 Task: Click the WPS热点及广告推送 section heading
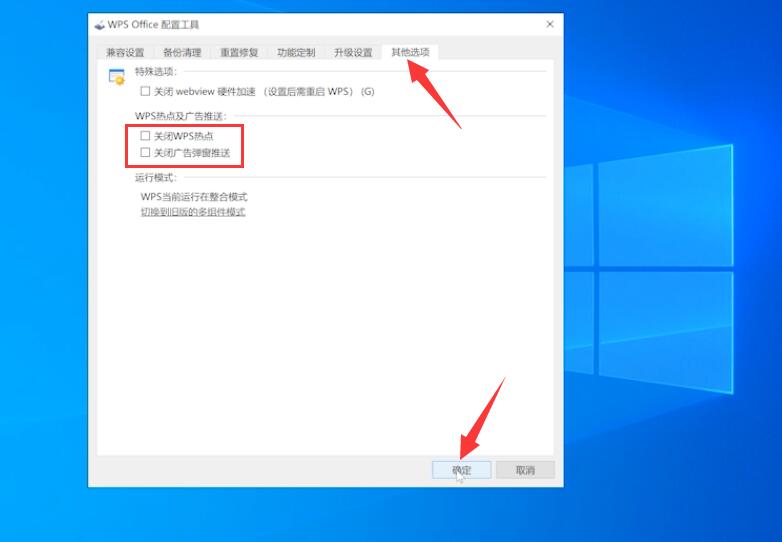coord(181,116)
